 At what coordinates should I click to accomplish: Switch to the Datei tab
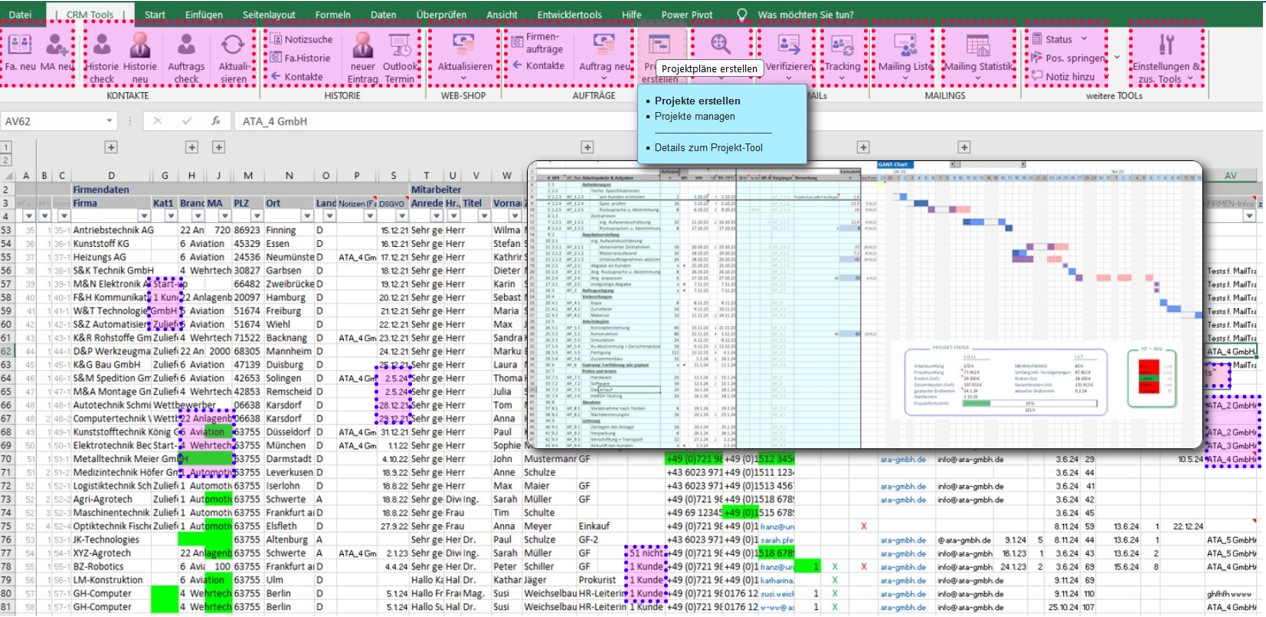[19, 14]
